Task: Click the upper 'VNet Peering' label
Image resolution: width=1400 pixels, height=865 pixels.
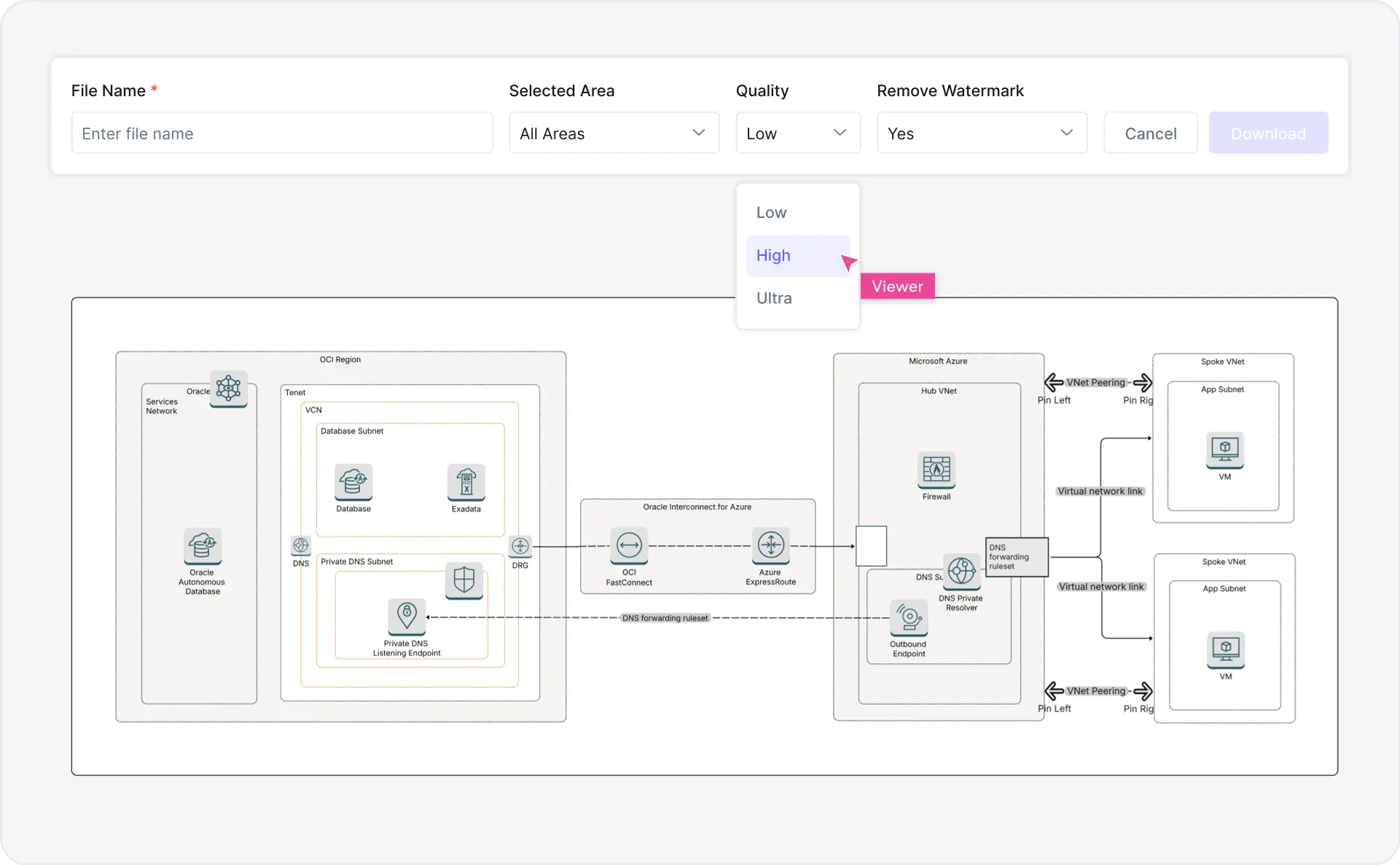Action: click(1096, 383)
